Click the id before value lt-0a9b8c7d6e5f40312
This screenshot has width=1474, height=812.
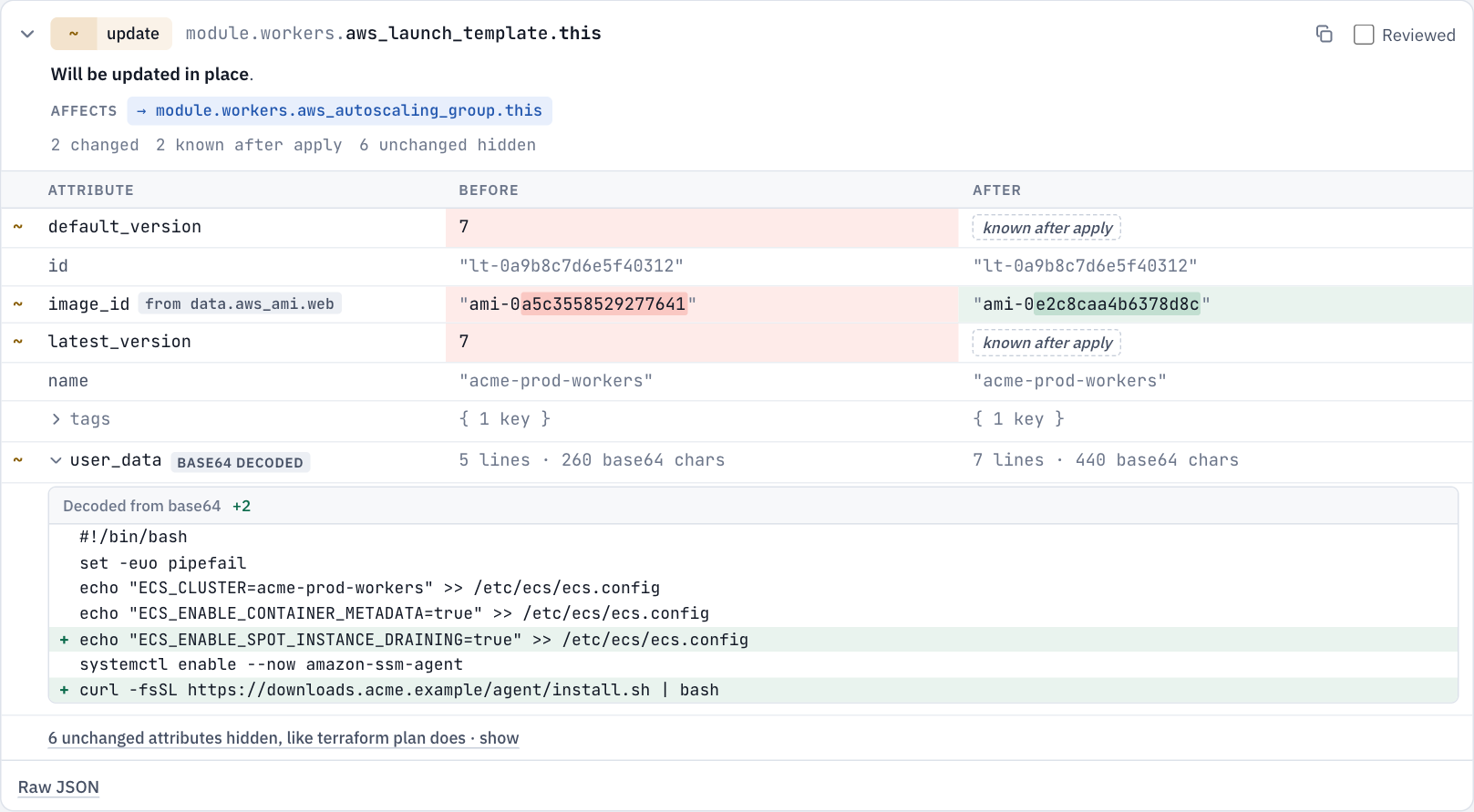(572, 266)
